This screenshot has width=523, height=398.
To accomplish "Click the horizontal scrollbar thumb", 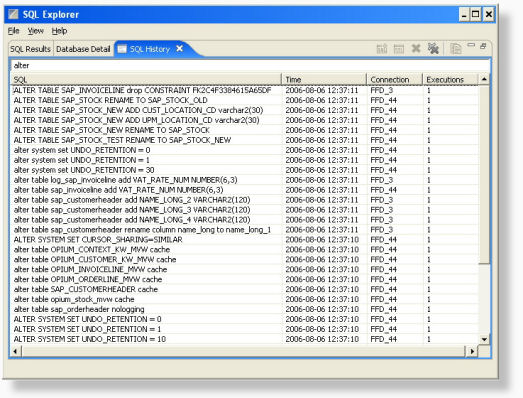I will click(243, 351).
